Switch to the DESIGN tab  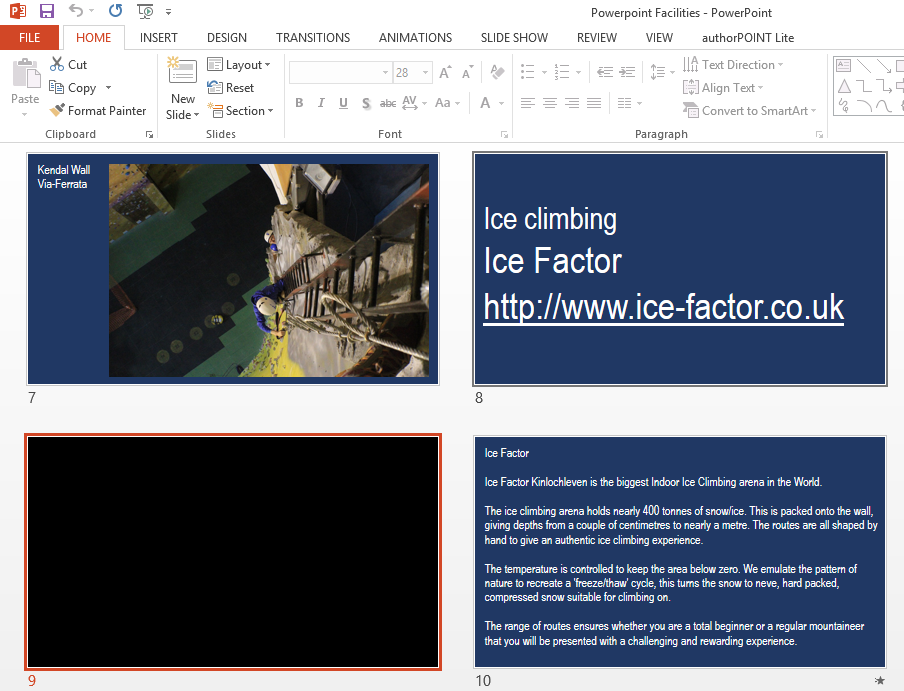227,37
